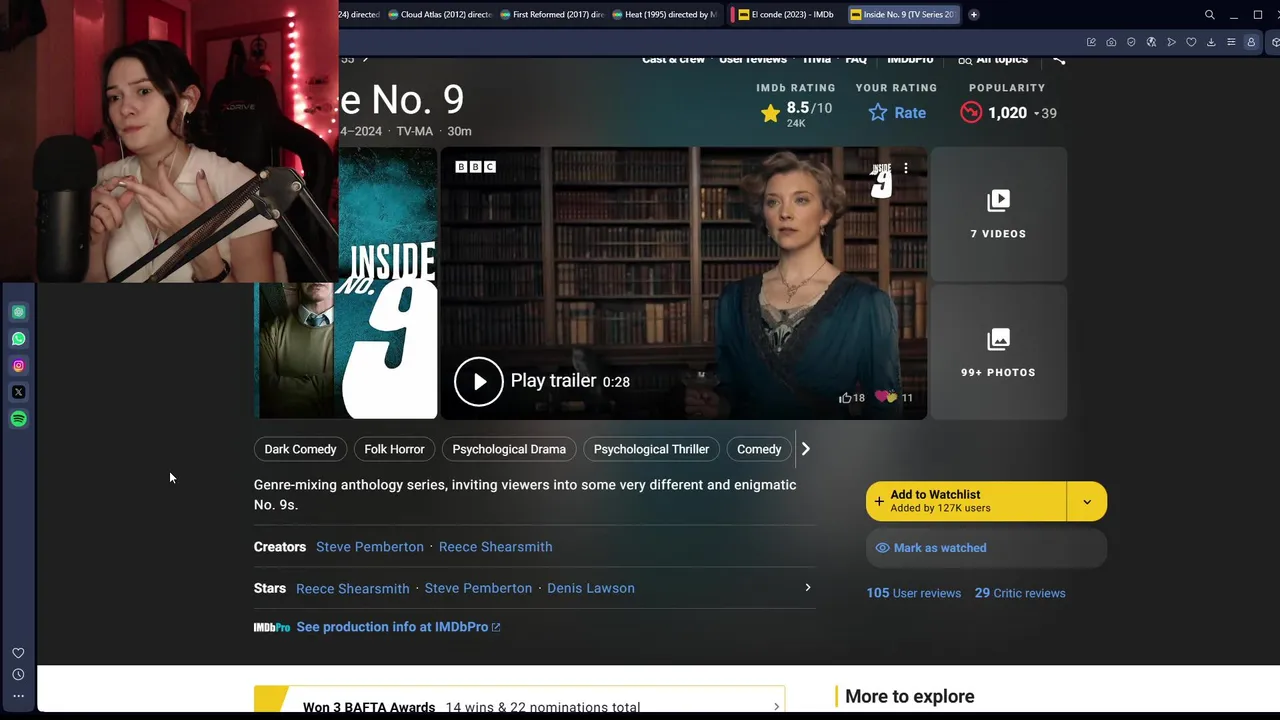Open a new browser tab with plus button
Viewport: 1280px width, 720px height.
973,14
